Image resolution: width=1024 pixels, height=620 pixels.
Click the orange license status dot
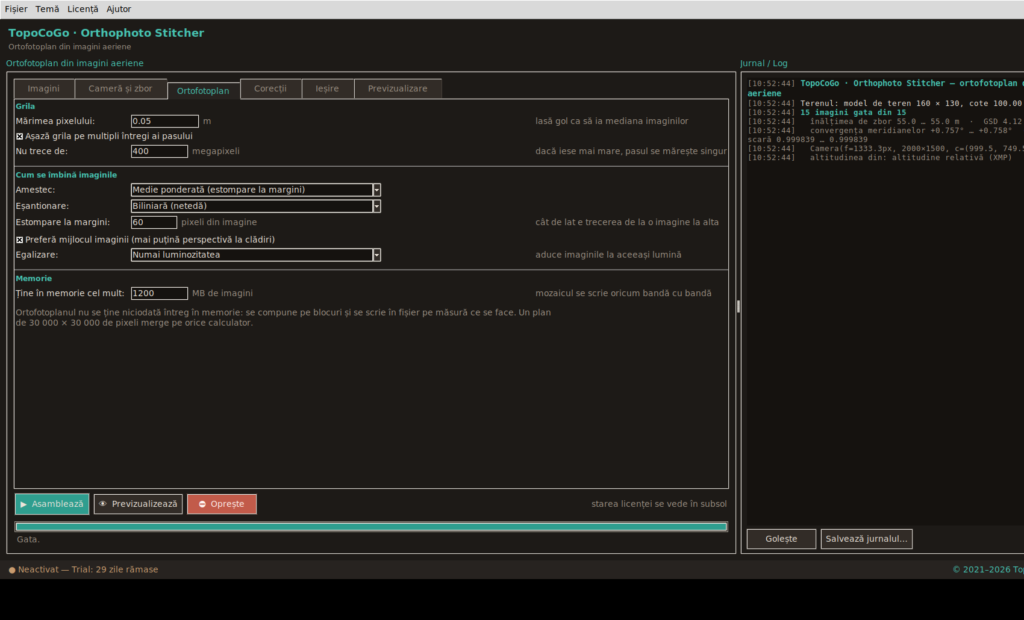12,570
